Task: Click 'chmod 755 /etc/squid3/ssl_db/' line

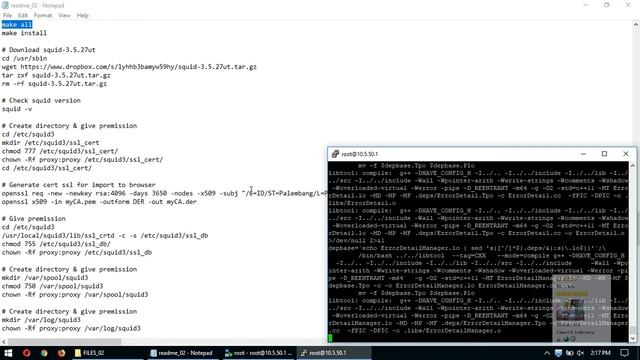Action: tap(56, 244)
